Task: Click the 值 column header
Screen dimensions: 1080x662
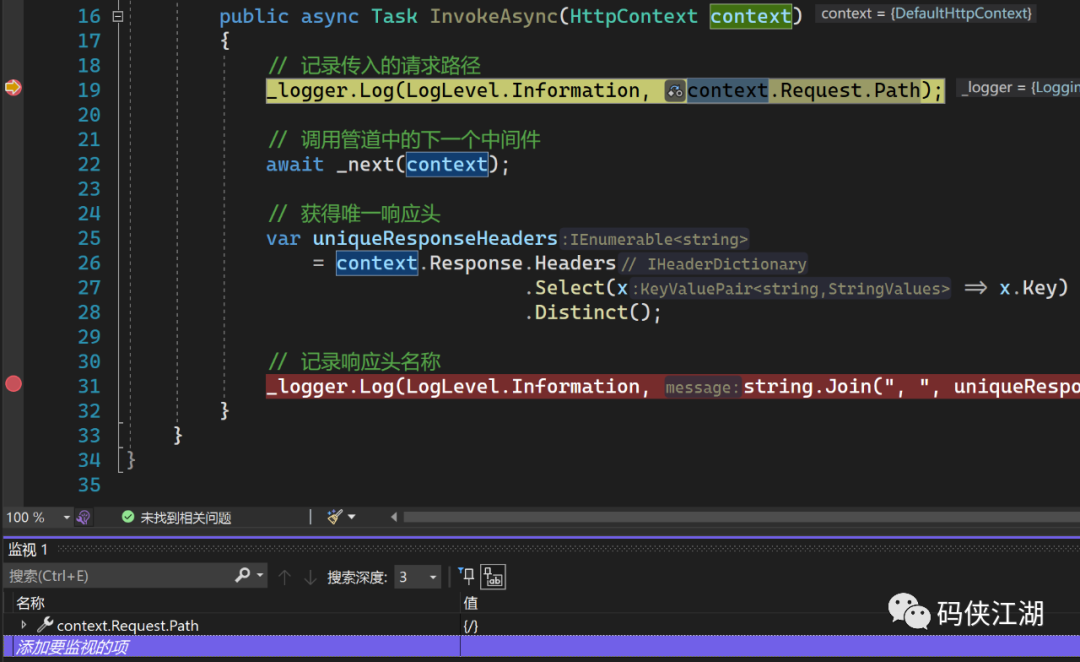Action: [470, 603]
